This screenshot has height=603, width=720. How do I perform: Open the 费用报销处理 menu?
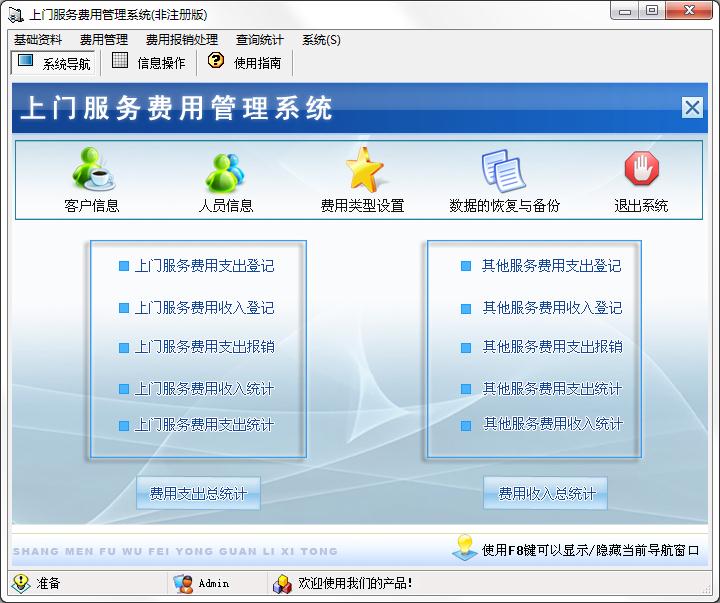(182, 40)
